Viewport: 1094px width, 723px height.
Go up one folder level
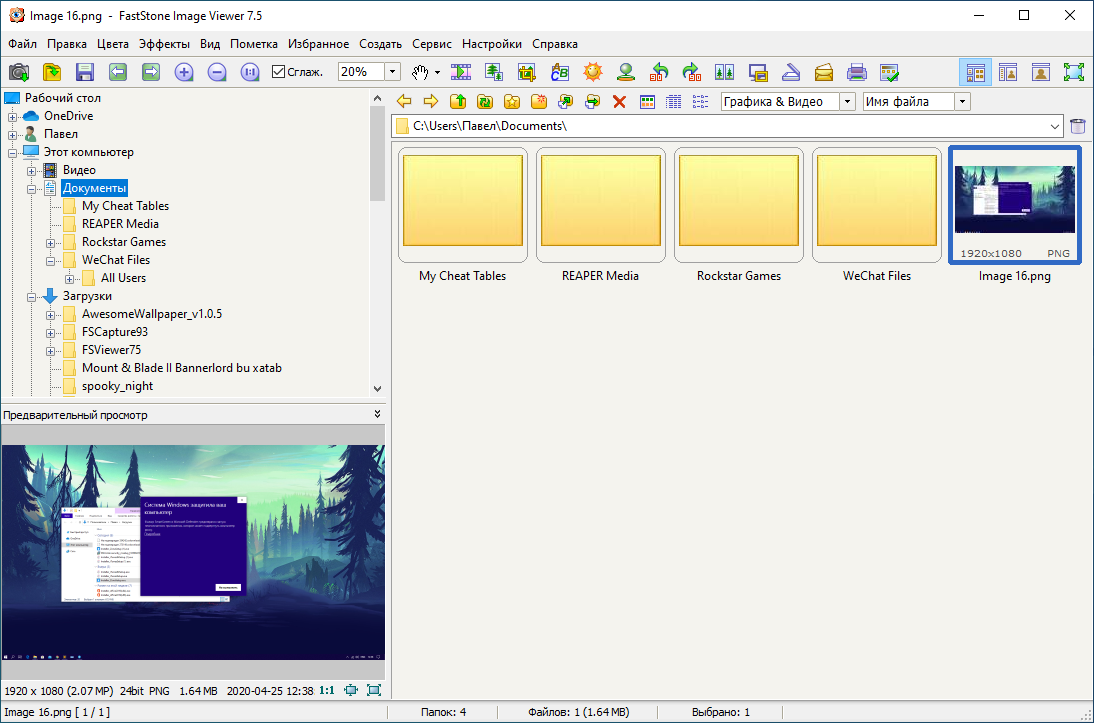458,102
